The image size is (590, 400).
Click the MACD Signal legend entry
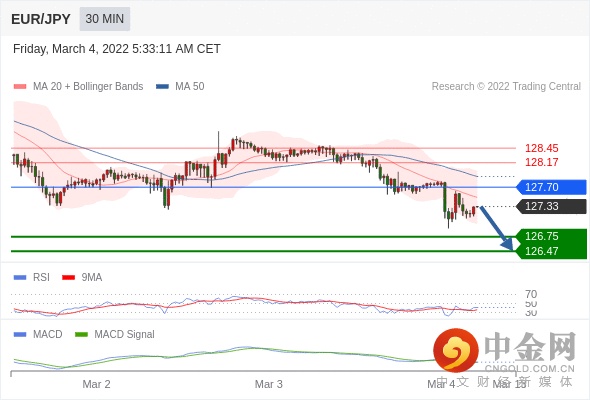[115, 334]
